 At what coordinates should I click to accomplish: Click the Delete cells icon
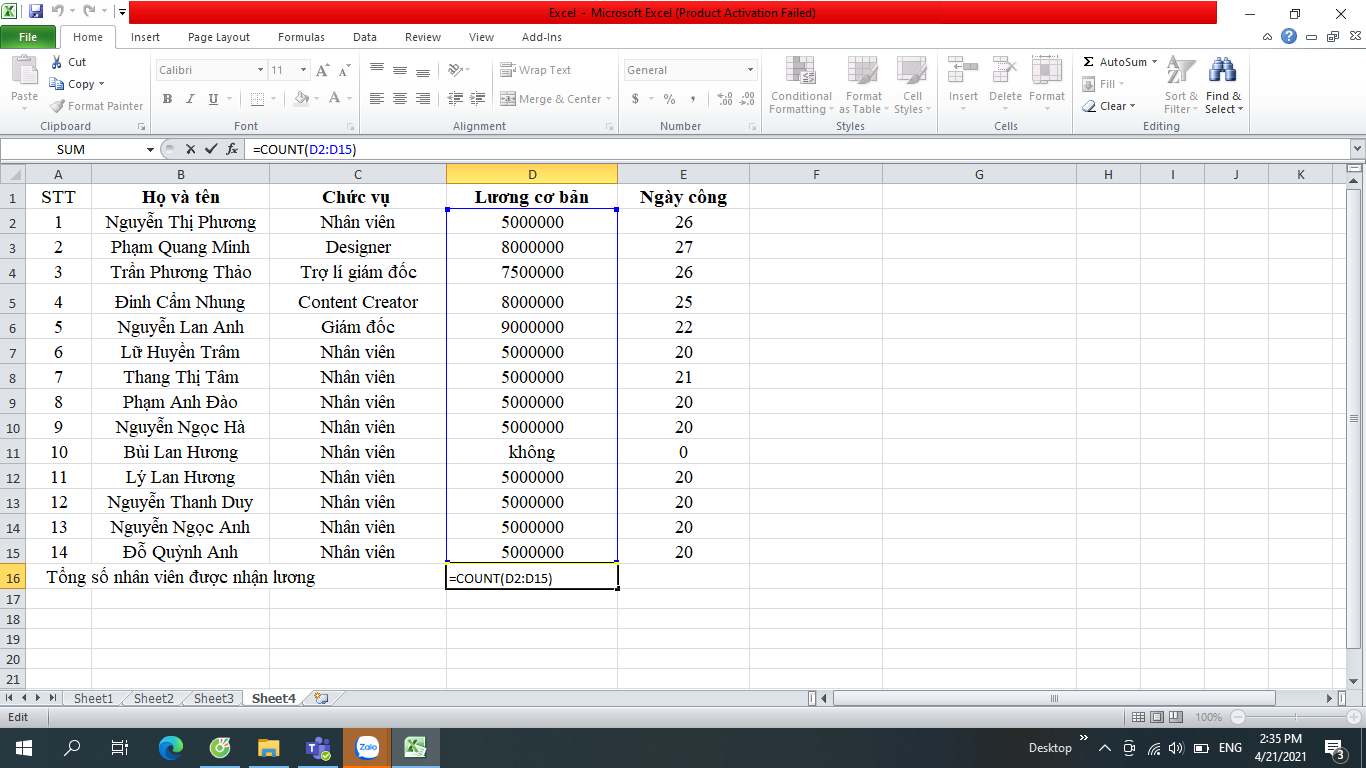coord(1005,71)
